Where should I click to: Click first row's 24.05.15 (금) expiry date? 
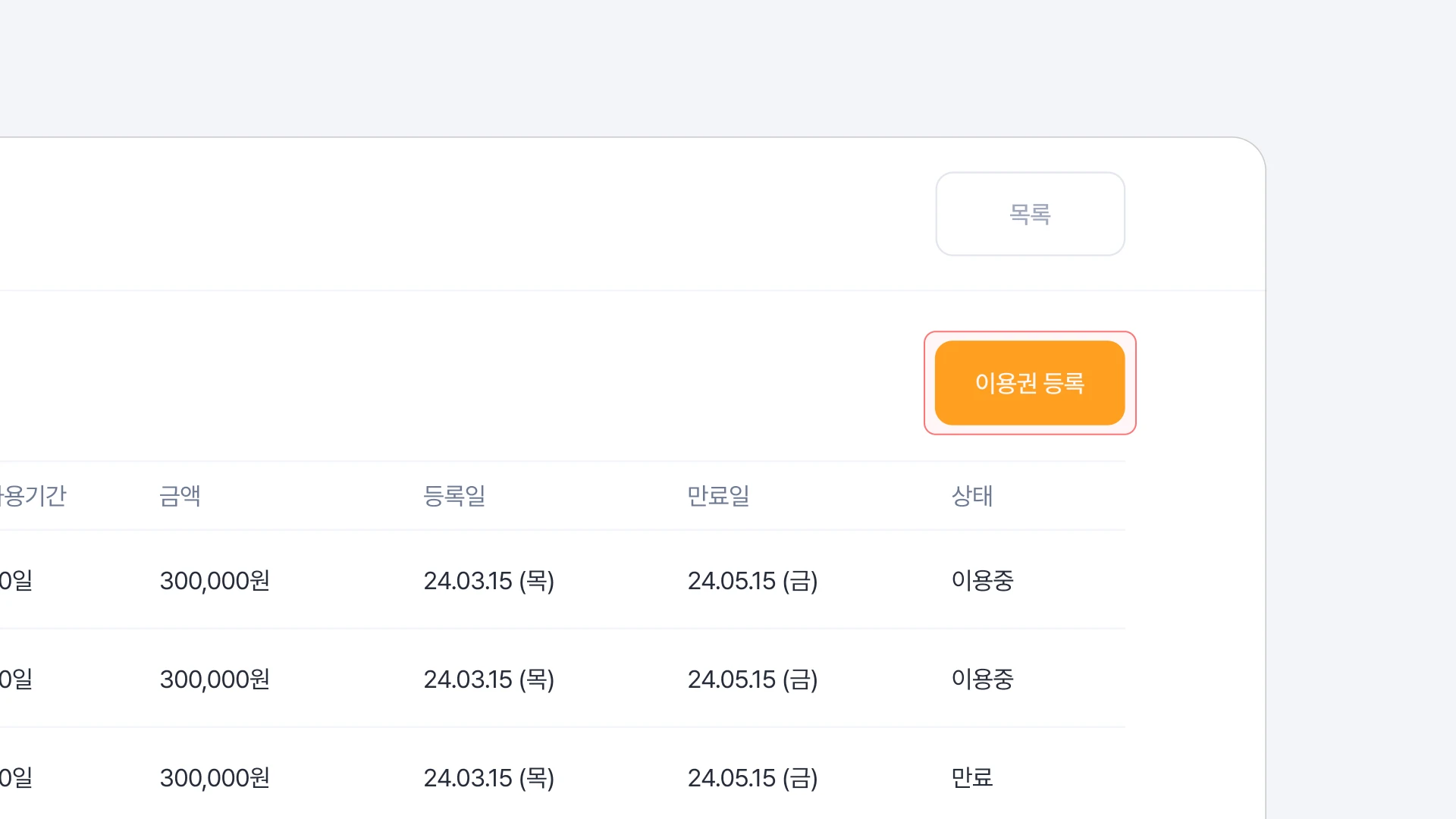(753, 581)
